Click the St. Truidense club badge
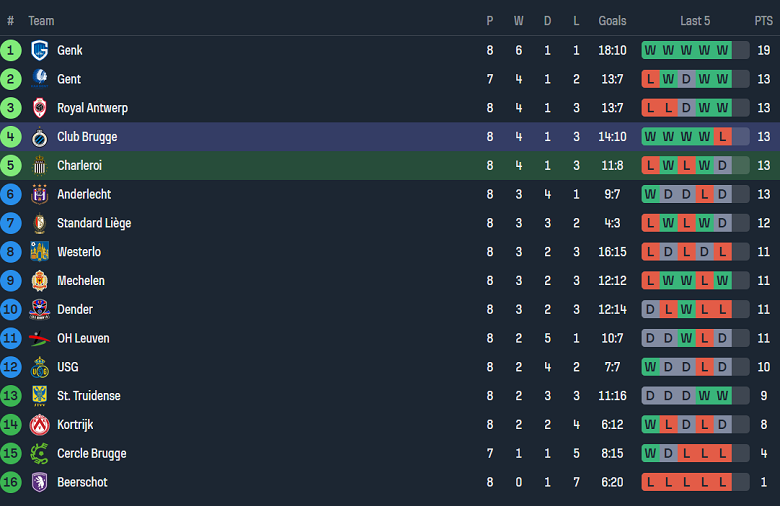Screen dimensions: 780x506 pos(40,396)
